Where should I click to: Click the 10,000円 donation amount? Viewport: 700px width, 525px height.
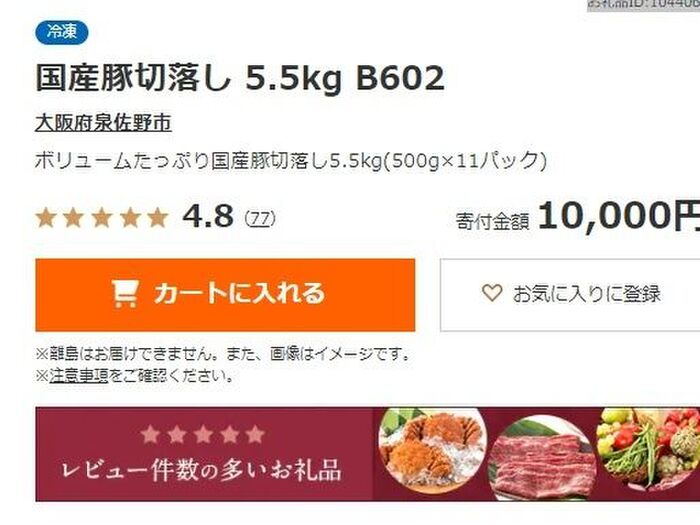[619, 216]
